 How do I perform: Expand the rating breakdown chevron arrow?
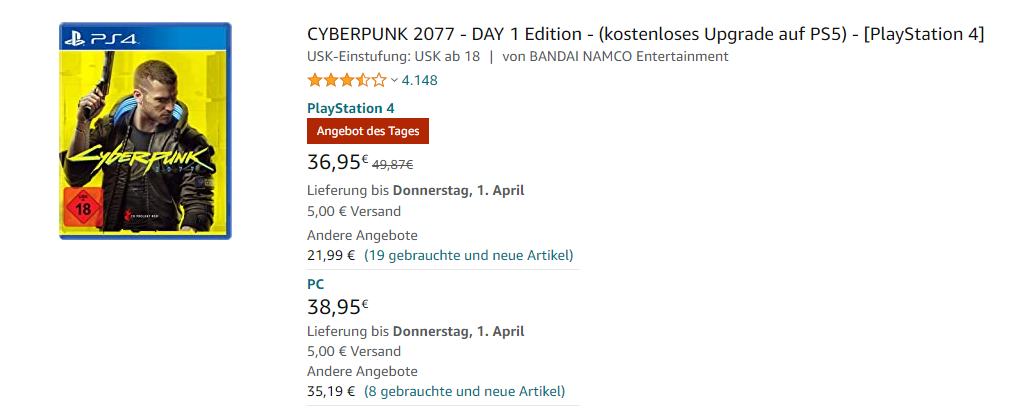(394, 80)
